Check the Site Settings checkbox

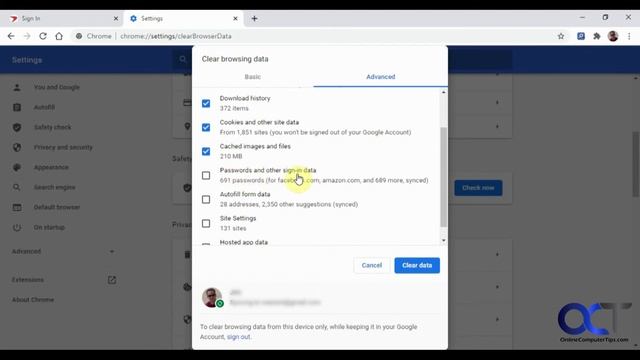pos(206,224)
